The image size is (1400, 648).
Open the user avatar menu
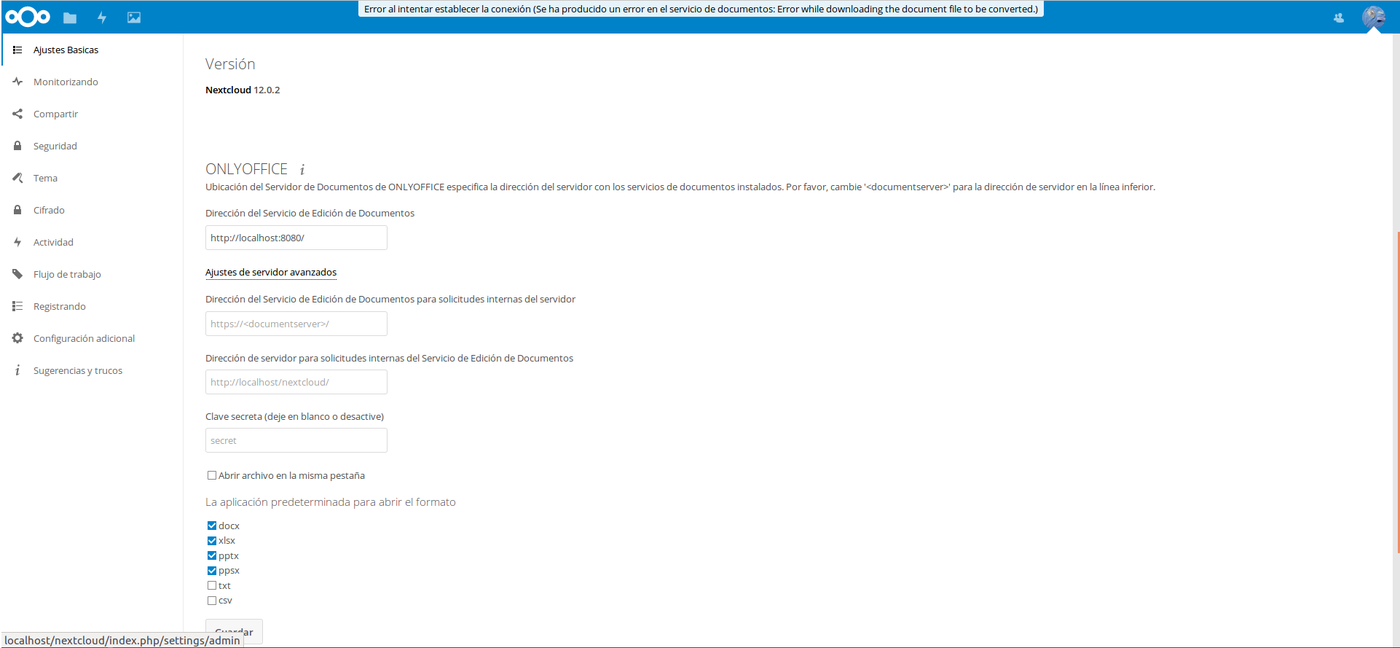point(1373,18)
